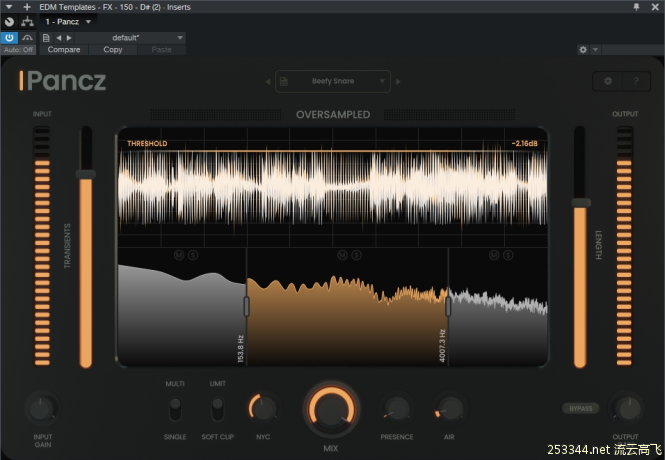
Task: Click the large MIX knob
Action: click(x=331, y=409)
